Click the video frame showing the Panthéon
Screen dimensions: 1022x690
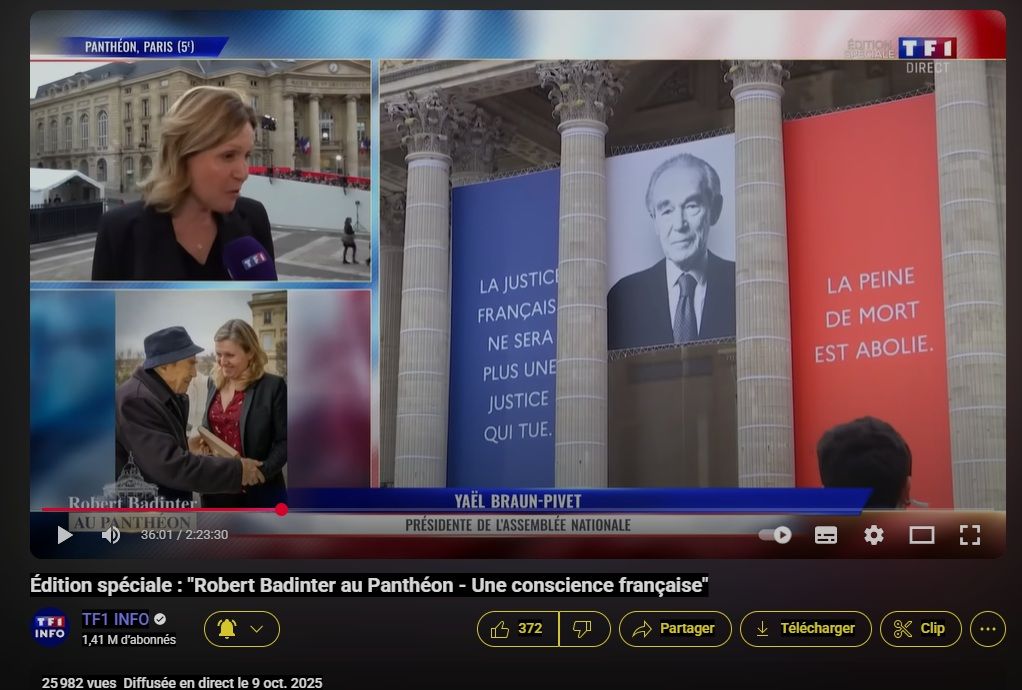pos(690,280)
